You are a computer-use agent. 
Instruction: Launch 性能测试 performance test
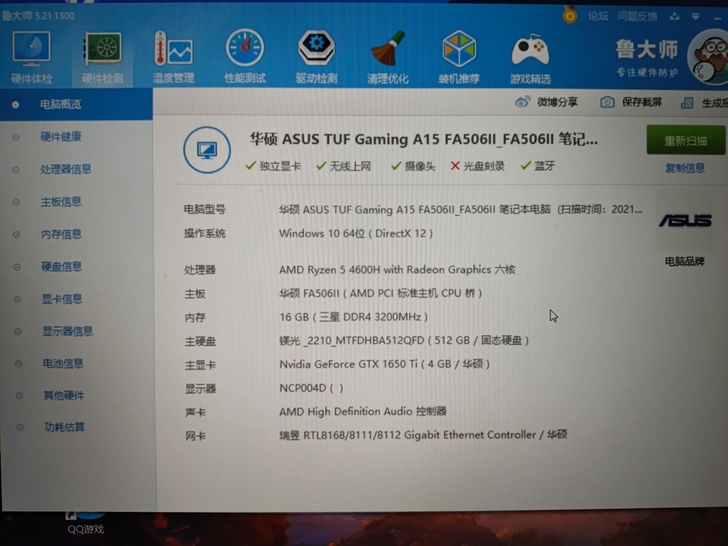tap(245, 58)
